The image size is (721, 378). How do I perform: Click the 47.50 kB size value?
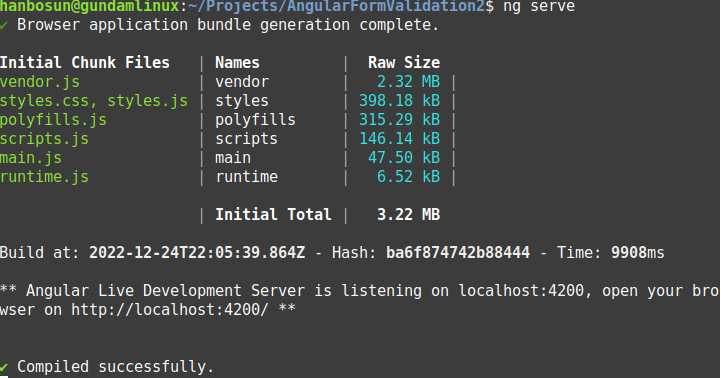click(x=404, y=158)
